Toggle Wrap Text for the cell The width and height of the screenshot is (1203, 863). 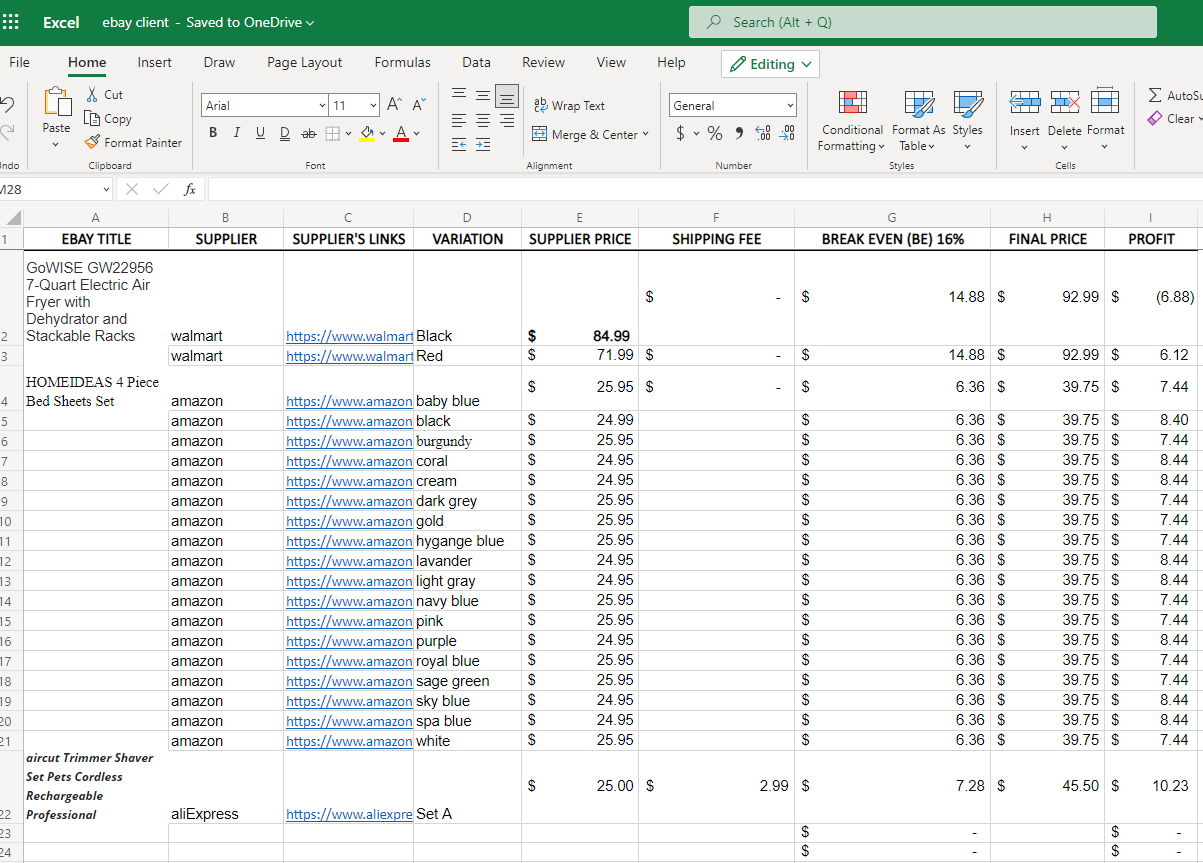point(569,105)
